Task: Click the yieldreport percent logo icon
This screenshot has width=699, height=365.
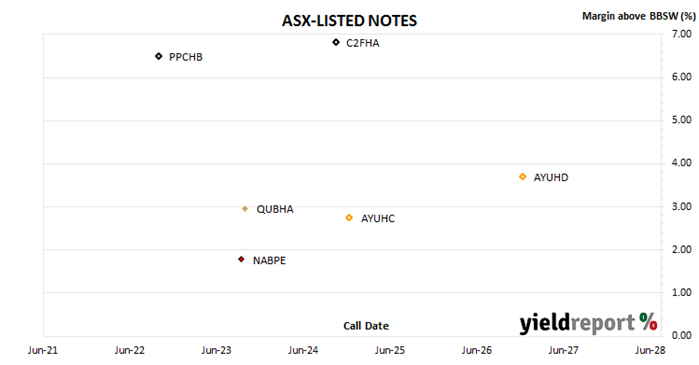Action: (x=648, y=321)
